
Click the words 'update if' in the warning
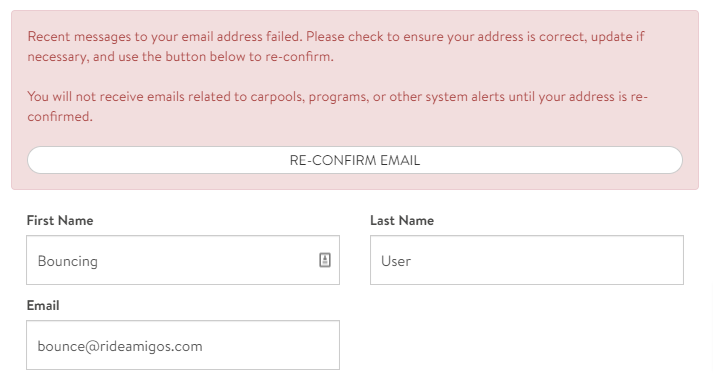(x=618, y=36)
